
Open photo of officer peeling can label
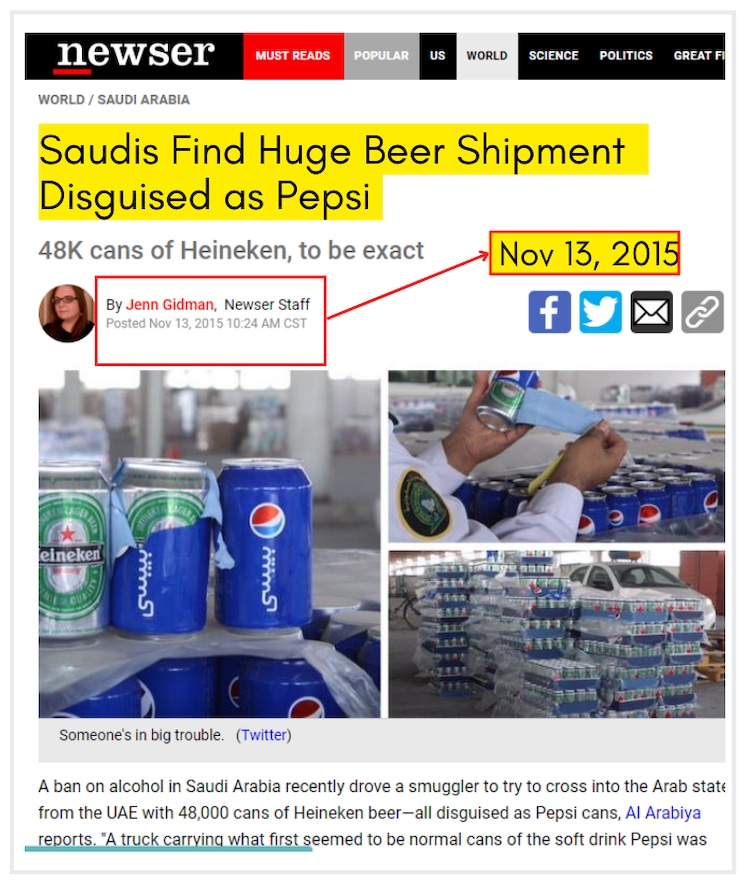tap(556, 456)
